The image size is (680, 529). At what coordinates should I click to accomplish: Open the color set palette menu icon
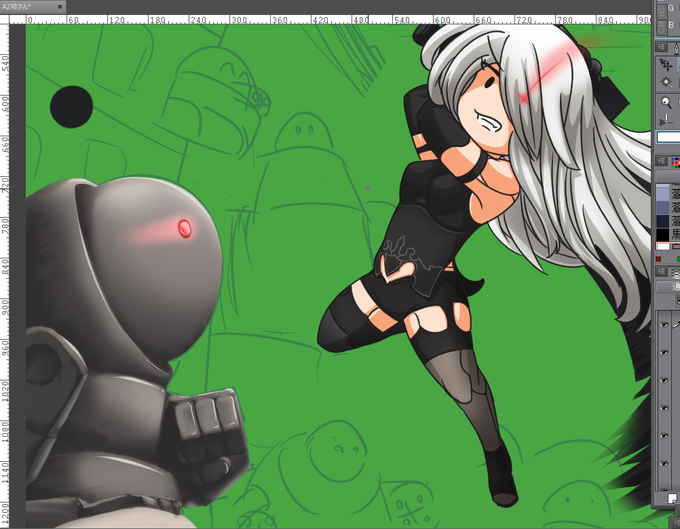tap(661, 161)
